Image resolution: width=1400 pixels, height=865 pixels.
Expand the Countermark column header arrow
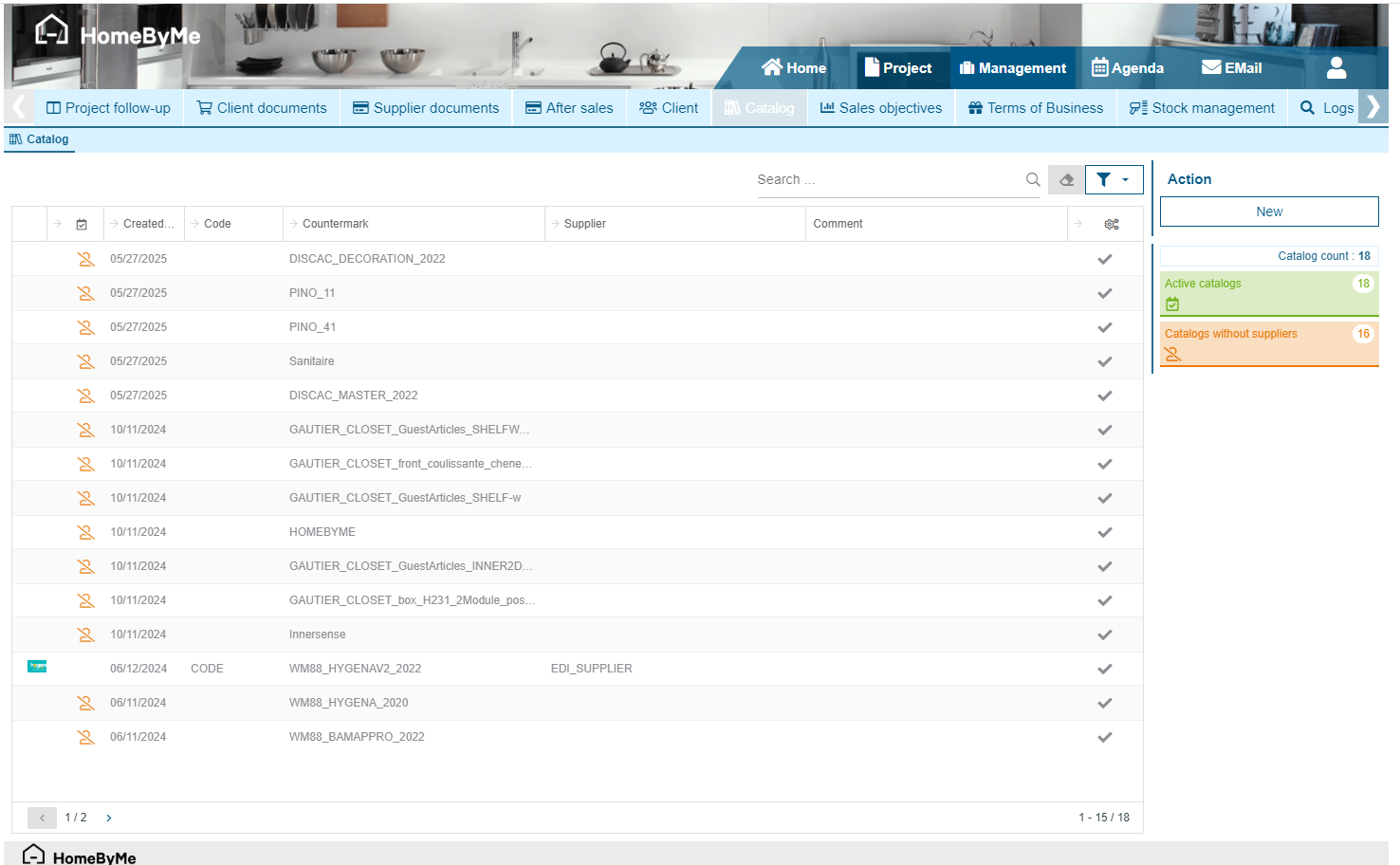[293, 224]
